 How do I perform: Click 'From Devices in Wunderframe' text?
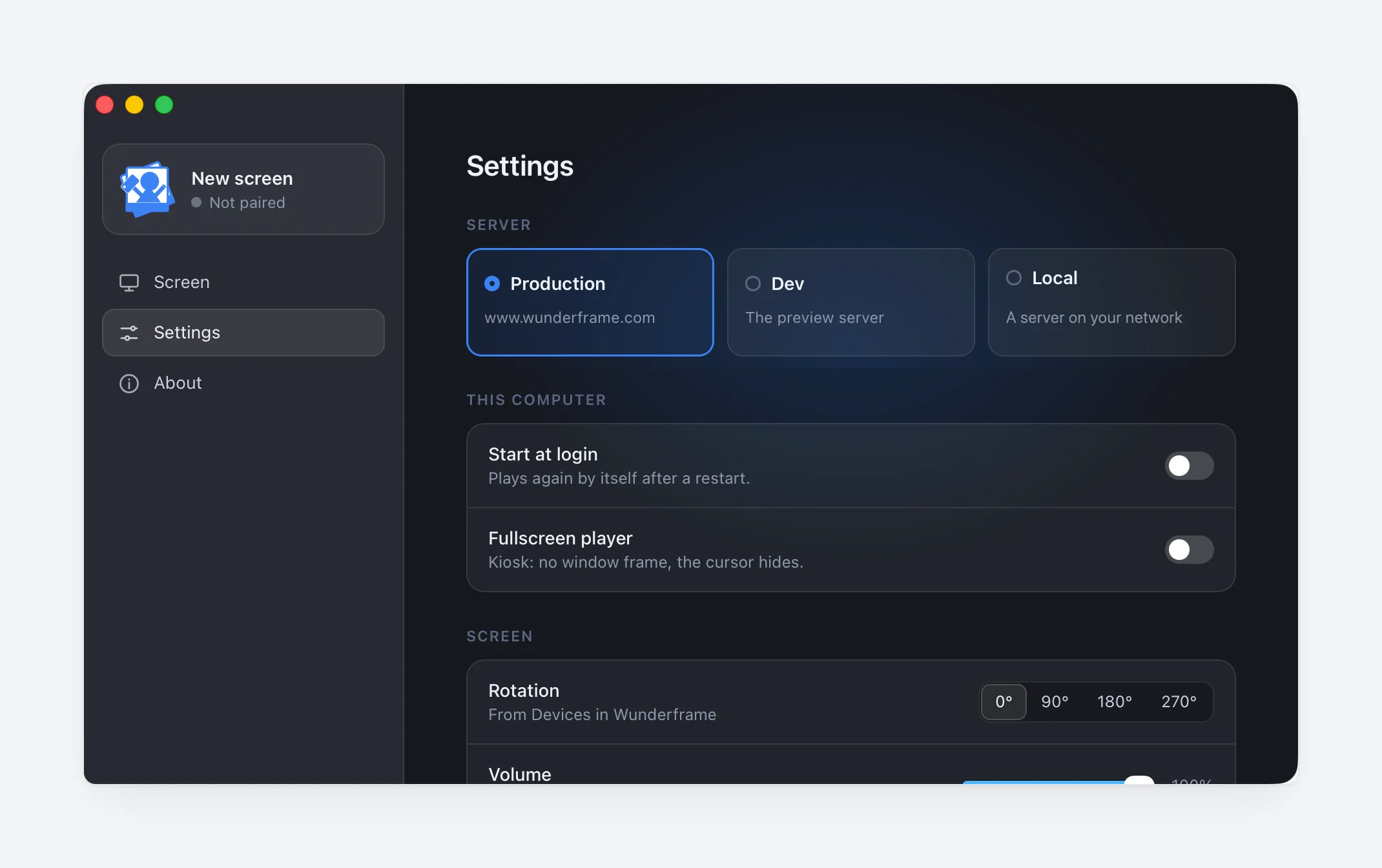click(602, 715)
